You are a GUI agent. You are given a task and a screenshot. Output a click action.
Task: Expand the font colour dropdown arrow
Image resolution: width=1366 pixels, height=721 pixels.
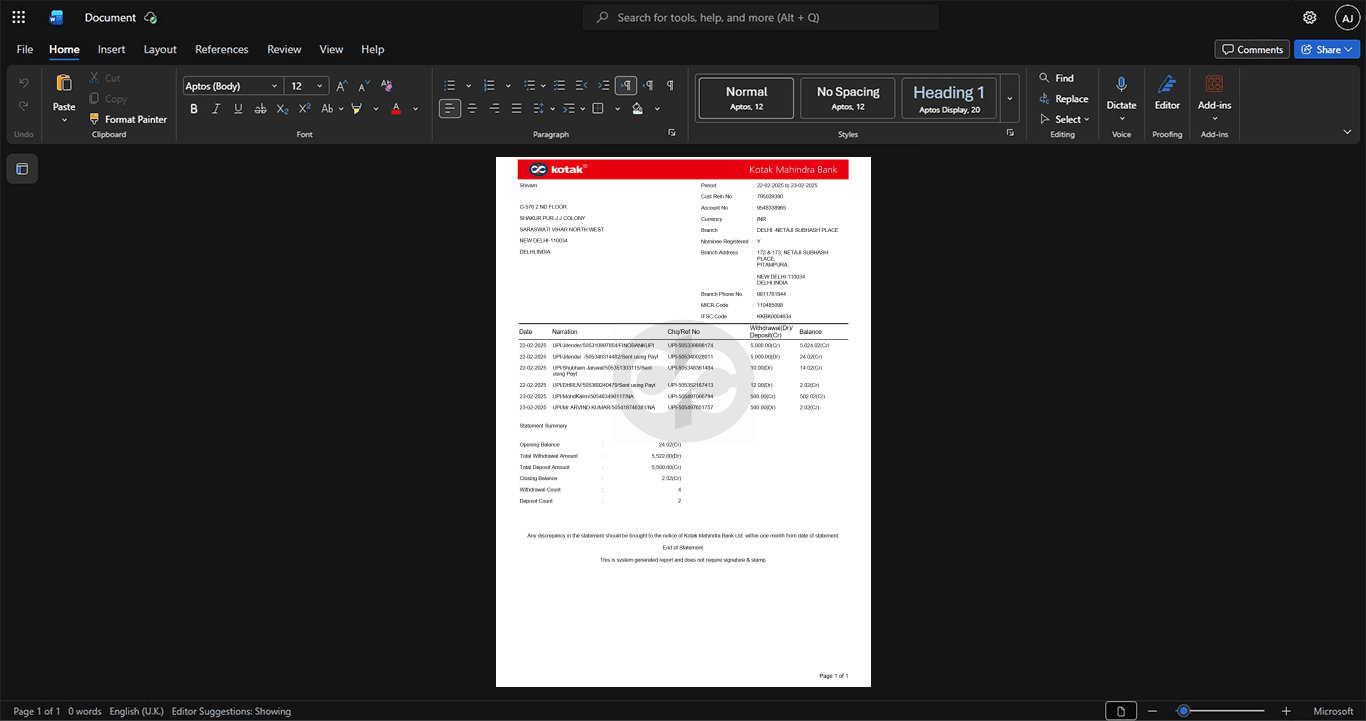point(416,109)
